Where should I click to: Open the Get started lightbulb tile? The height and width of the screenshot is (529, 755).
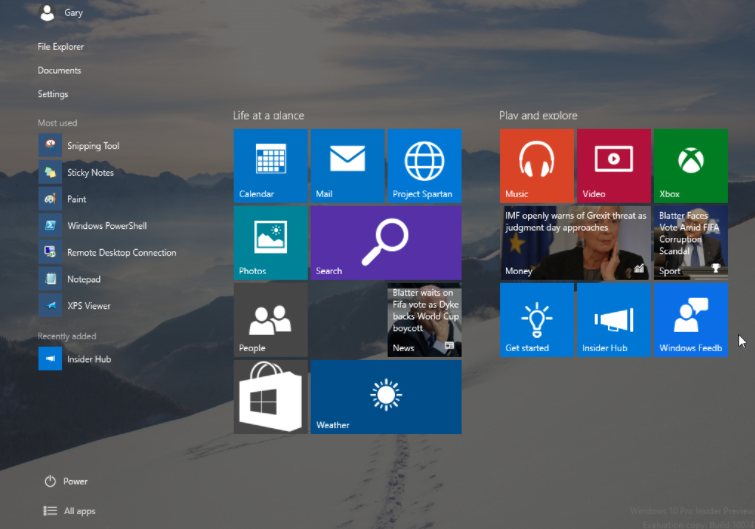pos(536,320)
